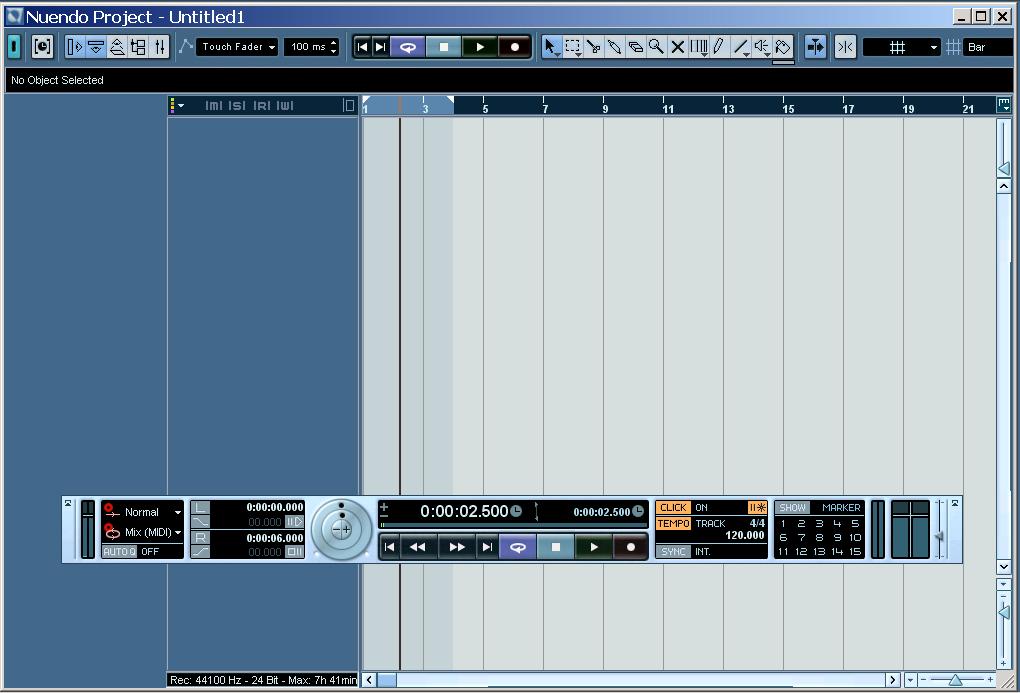Toggle the TEMPO track button
This screenshot has height=693, width=1020.
click(673, 523)
